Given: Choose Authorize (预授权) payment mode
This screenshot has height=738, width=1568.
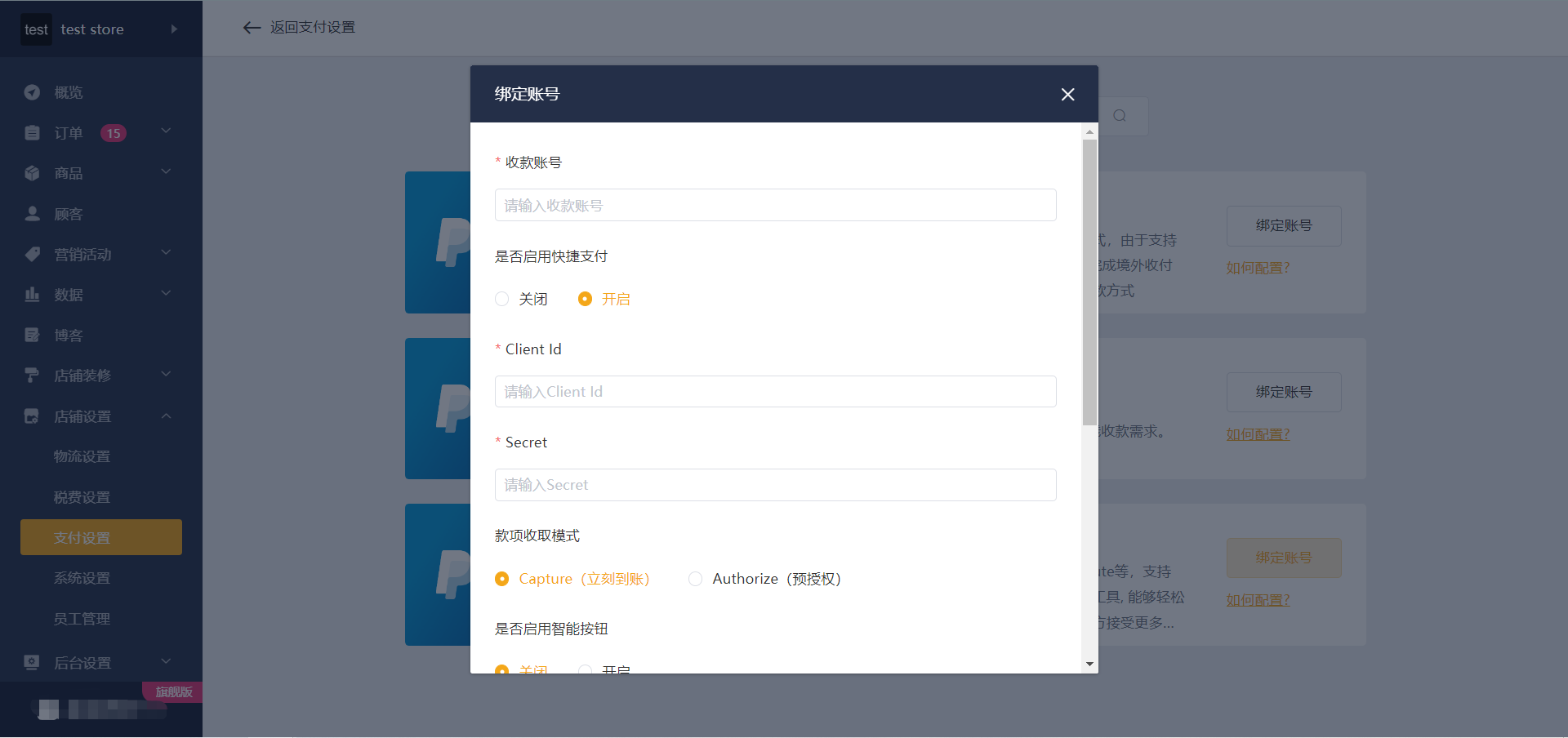Looking at the screenshot, I should pyautogui.click(x=765, y=579).
